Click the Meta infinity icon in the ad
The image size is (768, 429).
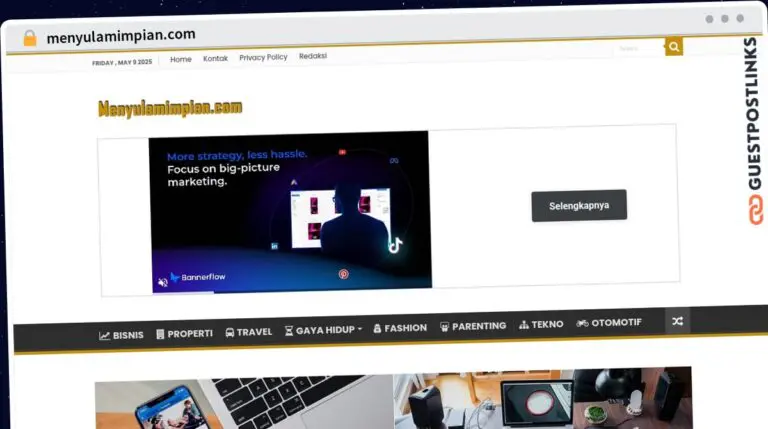click(x=394, y=161)
